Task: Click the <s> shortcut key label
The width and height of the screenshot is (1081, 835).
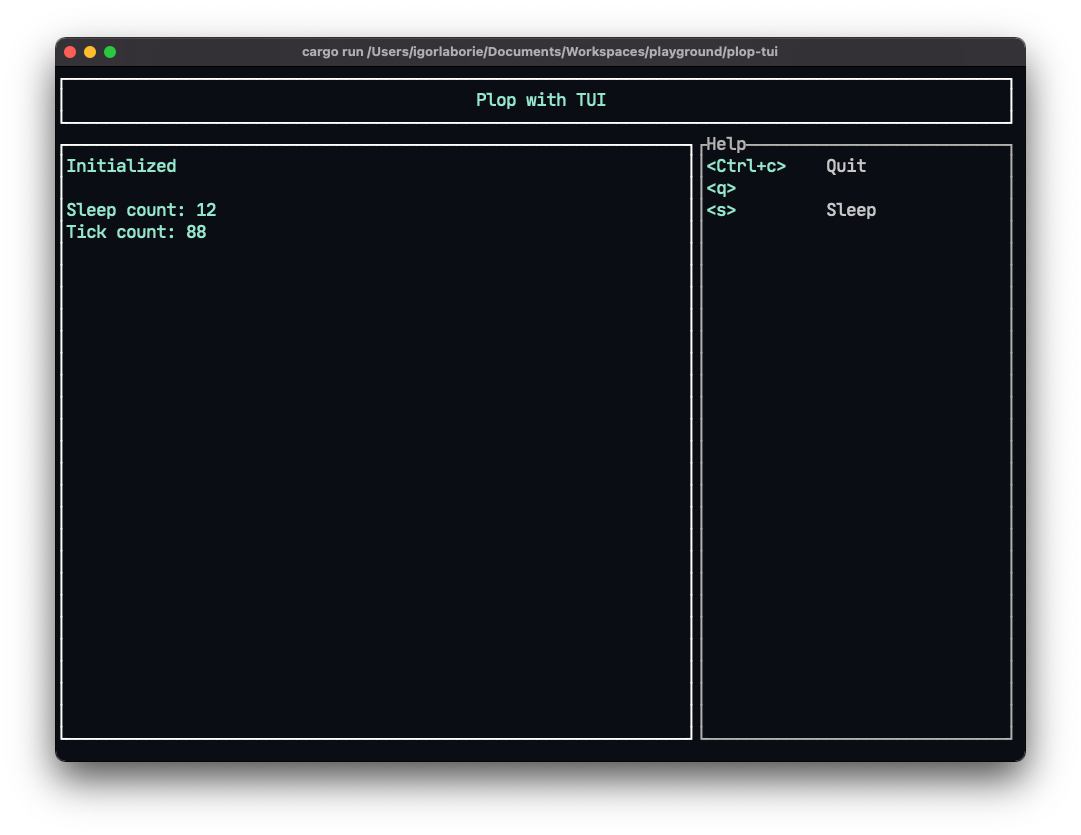Action: pyautogui.click(x=721, y=210)
